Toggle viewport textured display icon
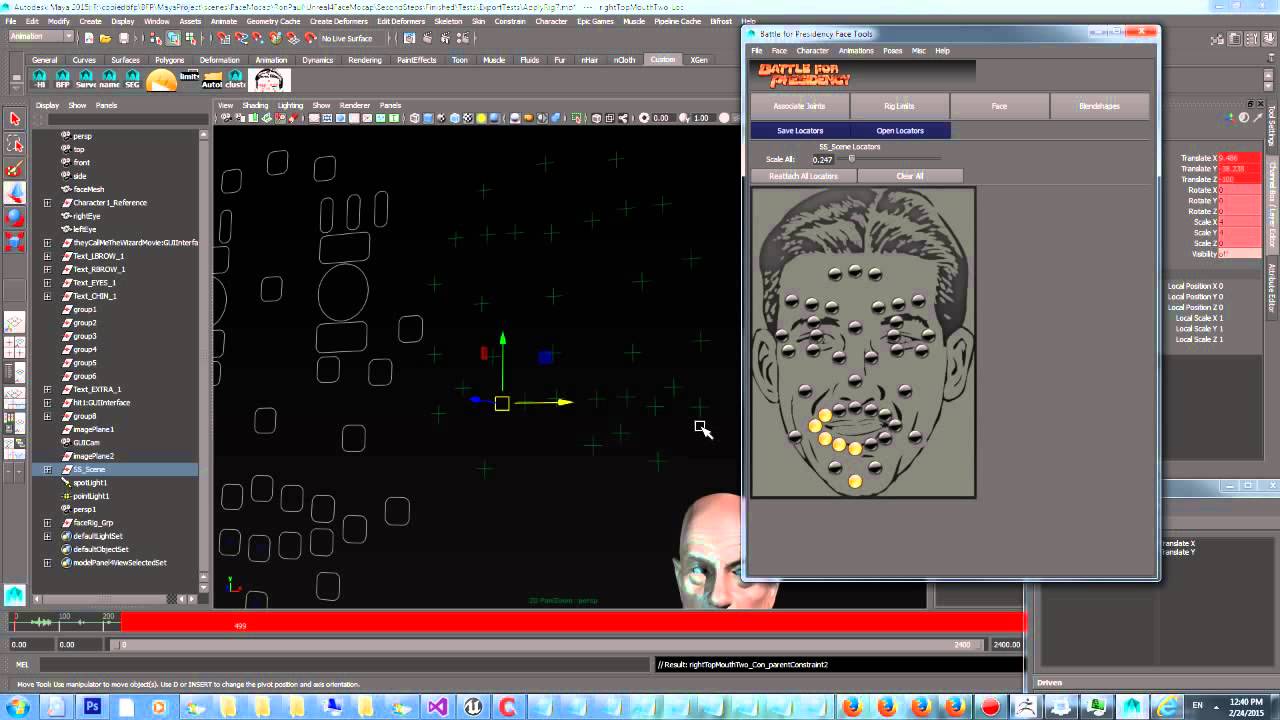 (468, 118)
